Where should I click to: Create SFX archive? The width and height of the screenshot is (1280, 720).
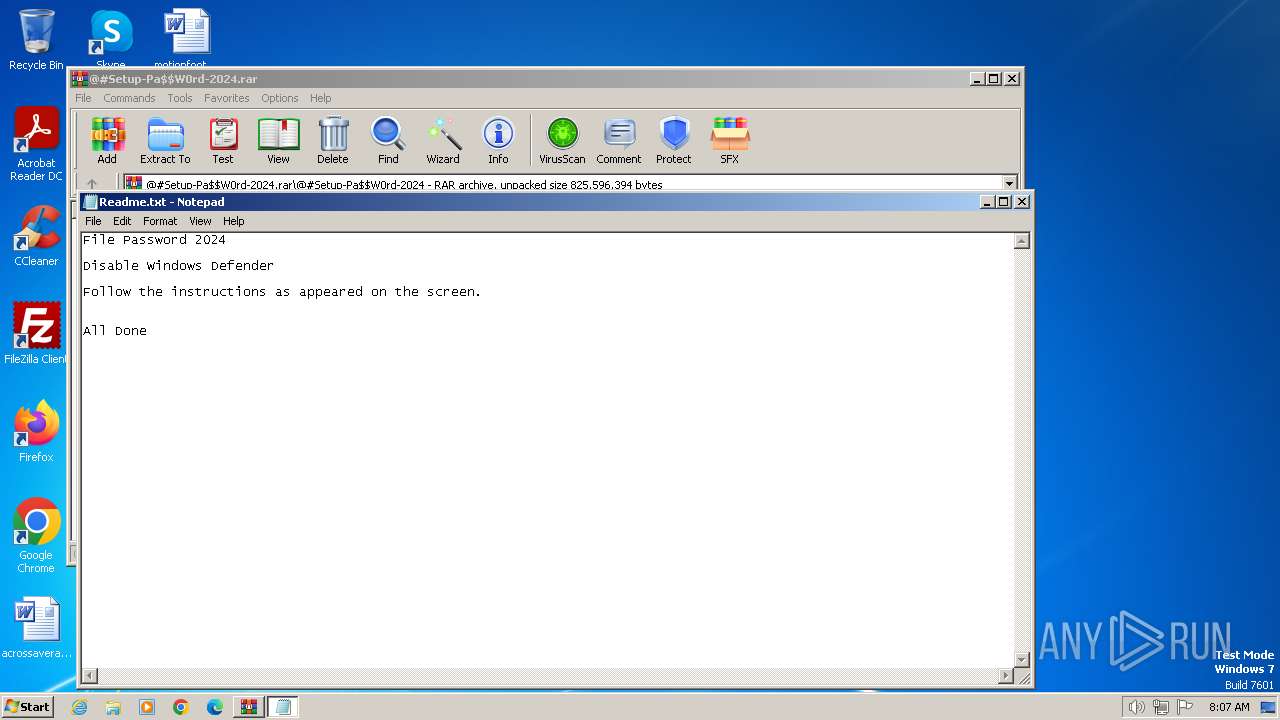coord(730,141)
